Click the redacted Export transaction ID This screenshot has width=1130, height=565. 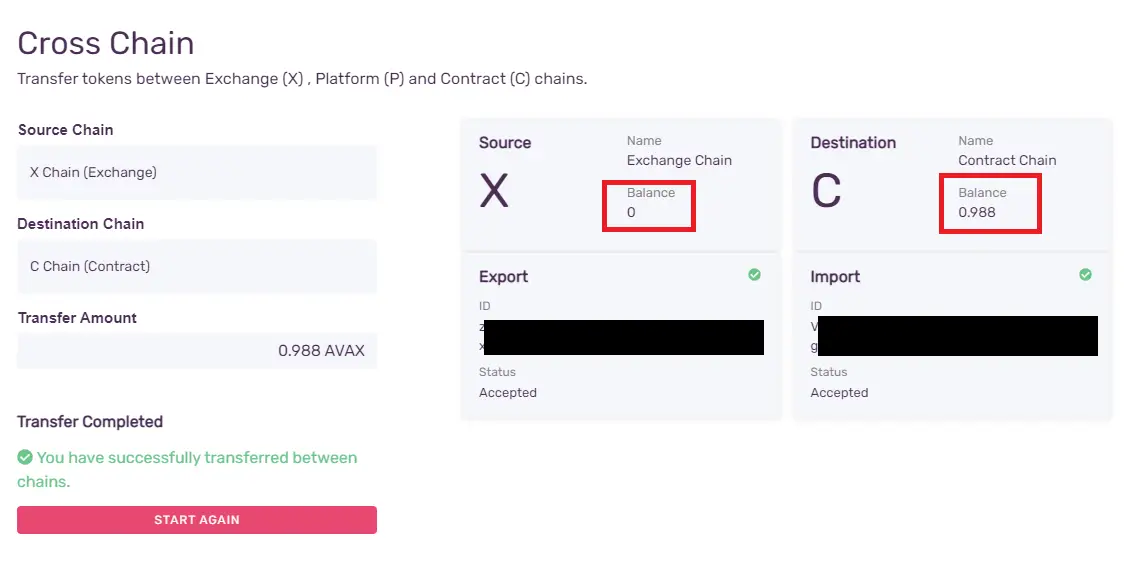coord(621,337)
